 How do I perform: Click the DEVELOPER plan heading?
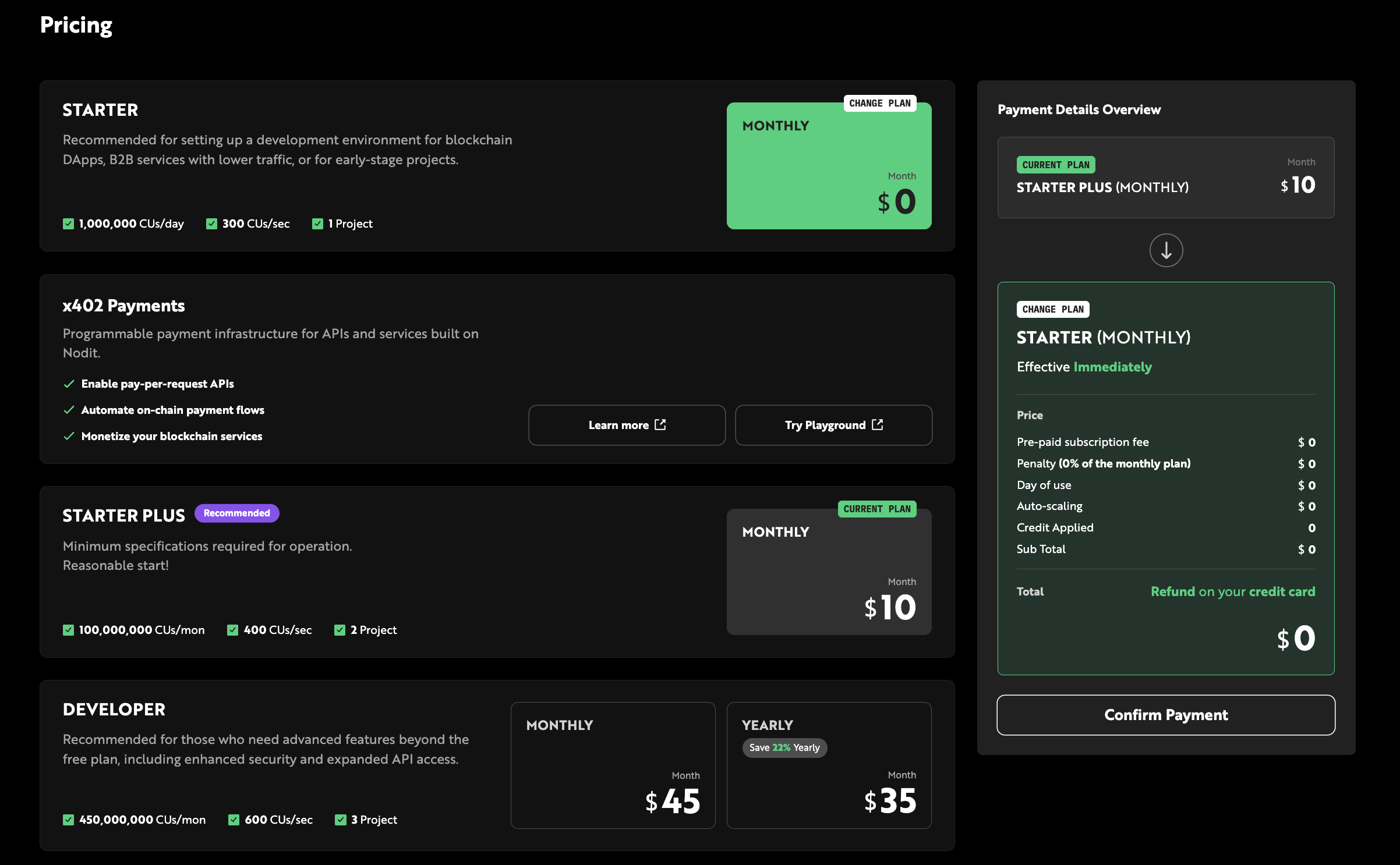[114, 710]
